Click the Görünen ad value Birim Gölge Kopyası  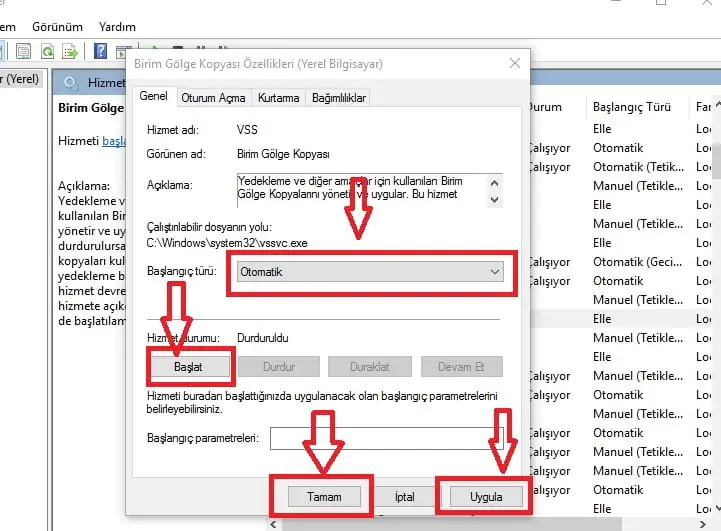(x=283, y=154)
